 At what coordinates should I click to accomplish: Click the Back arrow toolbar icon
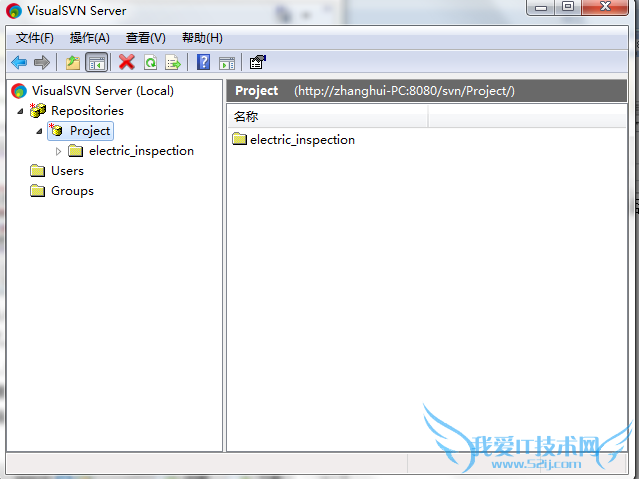(19, 62)
